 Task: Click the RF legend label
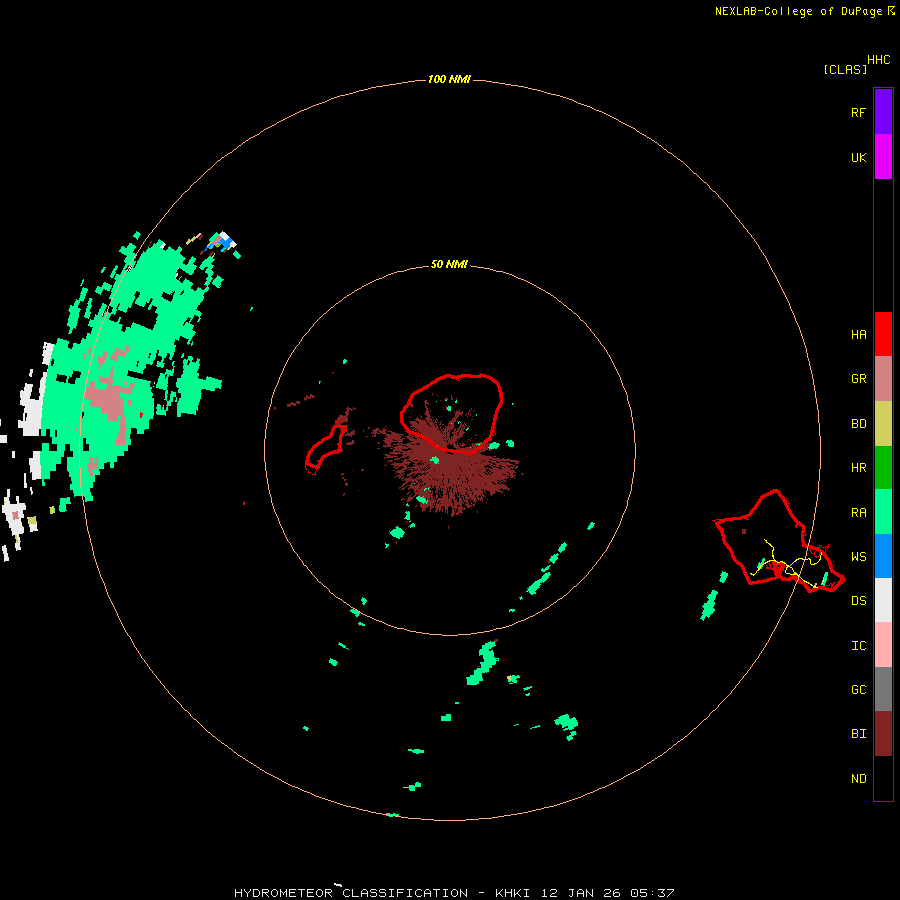(x=858, y=112)
